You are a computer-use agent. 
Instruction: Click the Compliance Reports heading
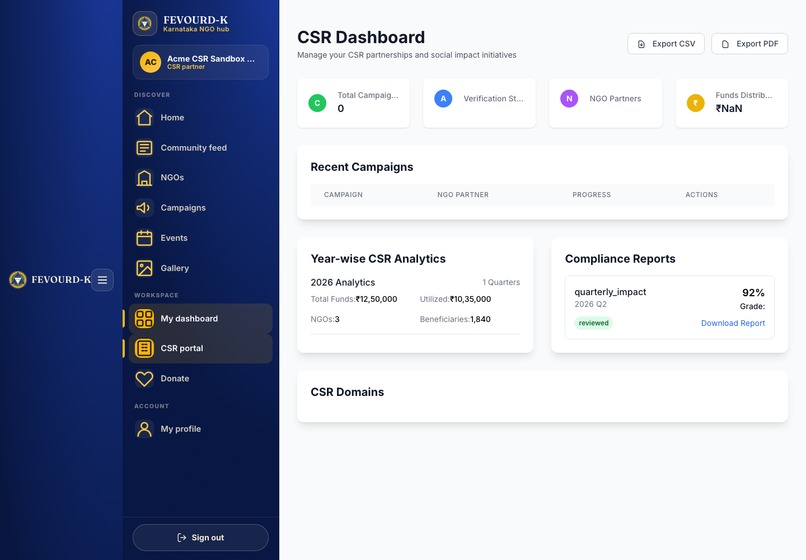coord(620,259)
